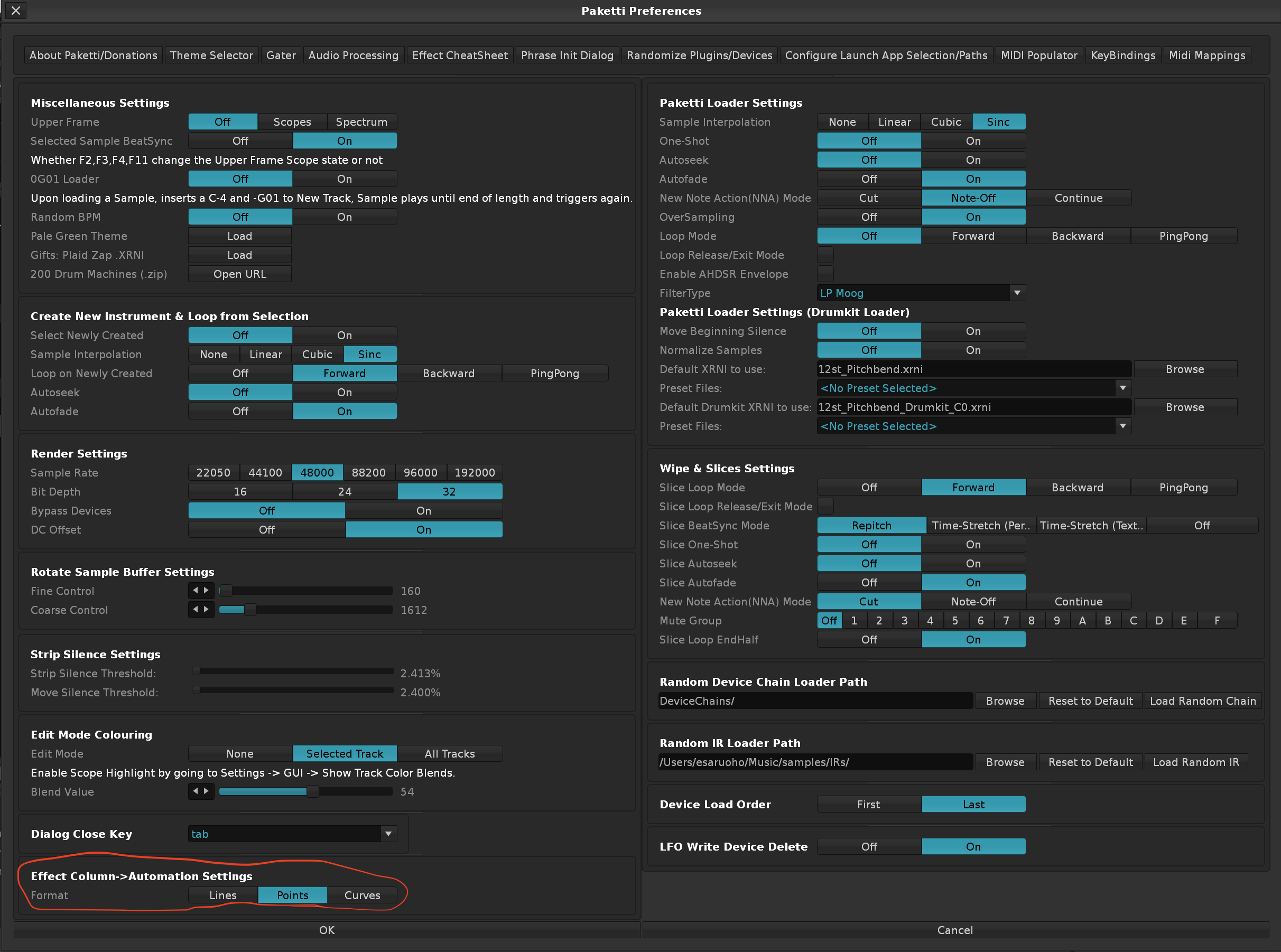
Task: Close the Paketti Preferences dialog via X
Action: click(x=15, y=11)
